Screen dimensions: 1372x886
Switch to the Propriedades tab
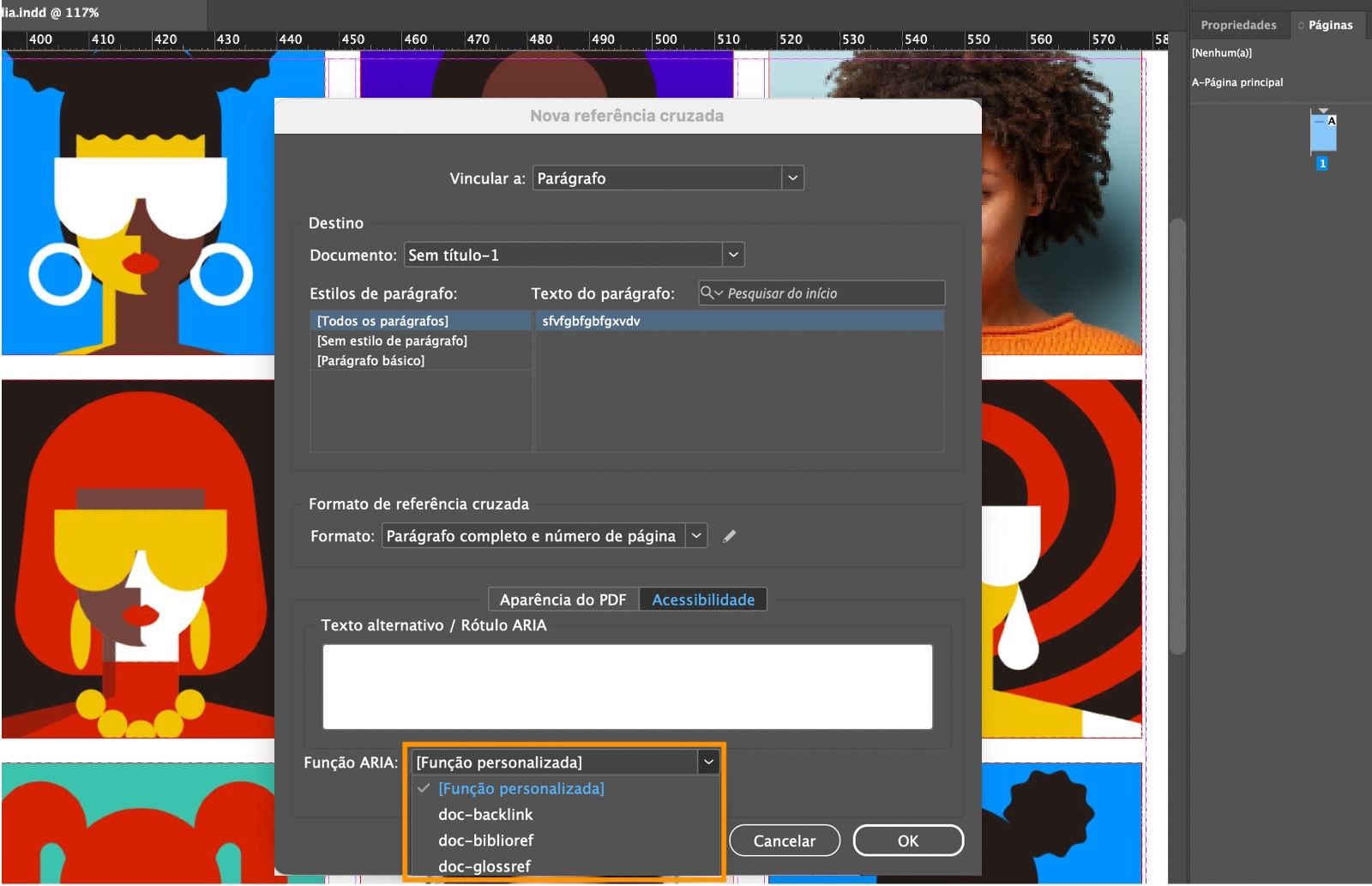(1237, 25)
